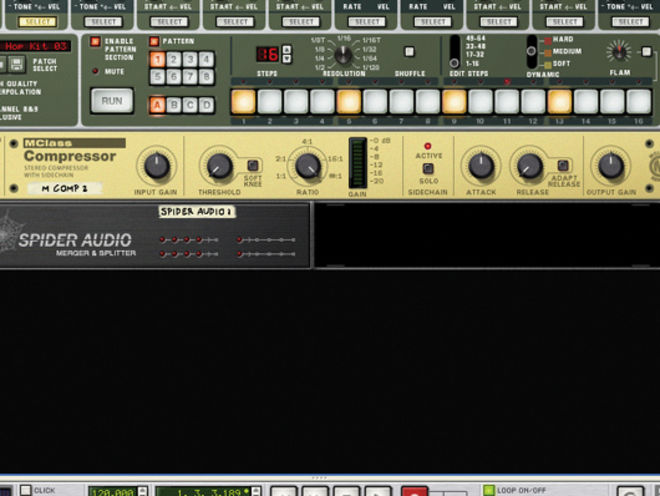Toggle step 10 button
This screenshot has width=660, height=496.
(481, 101)
